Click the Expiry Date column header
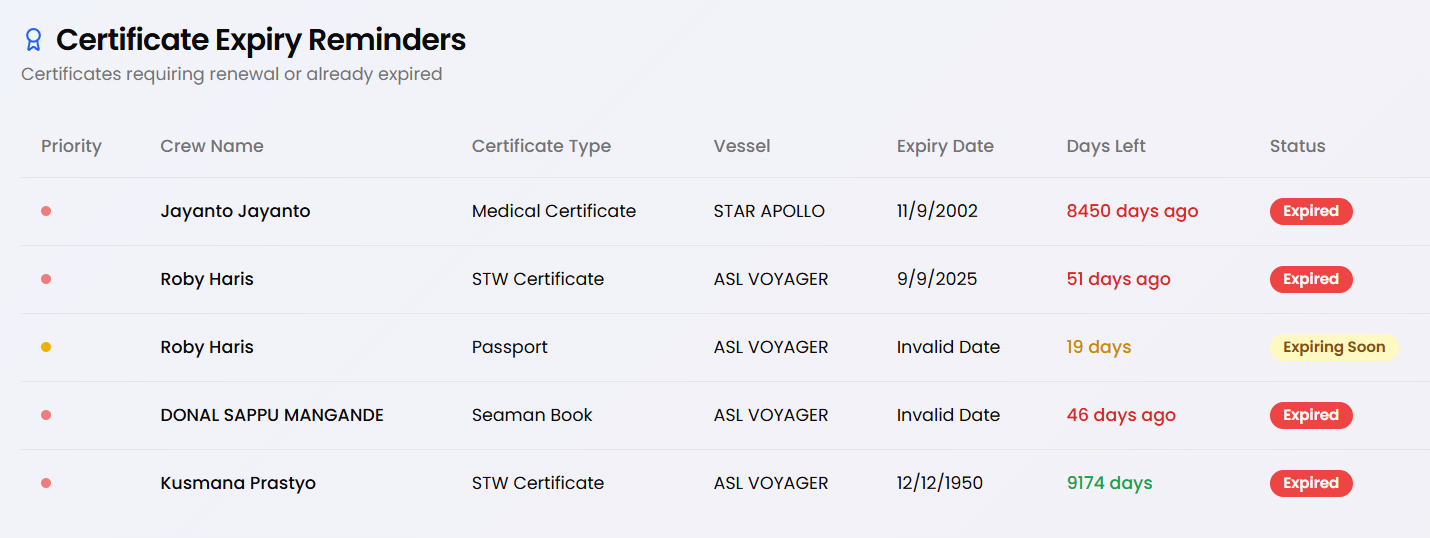This screenshot has width=1430, height=538. (x=945, y=146)
